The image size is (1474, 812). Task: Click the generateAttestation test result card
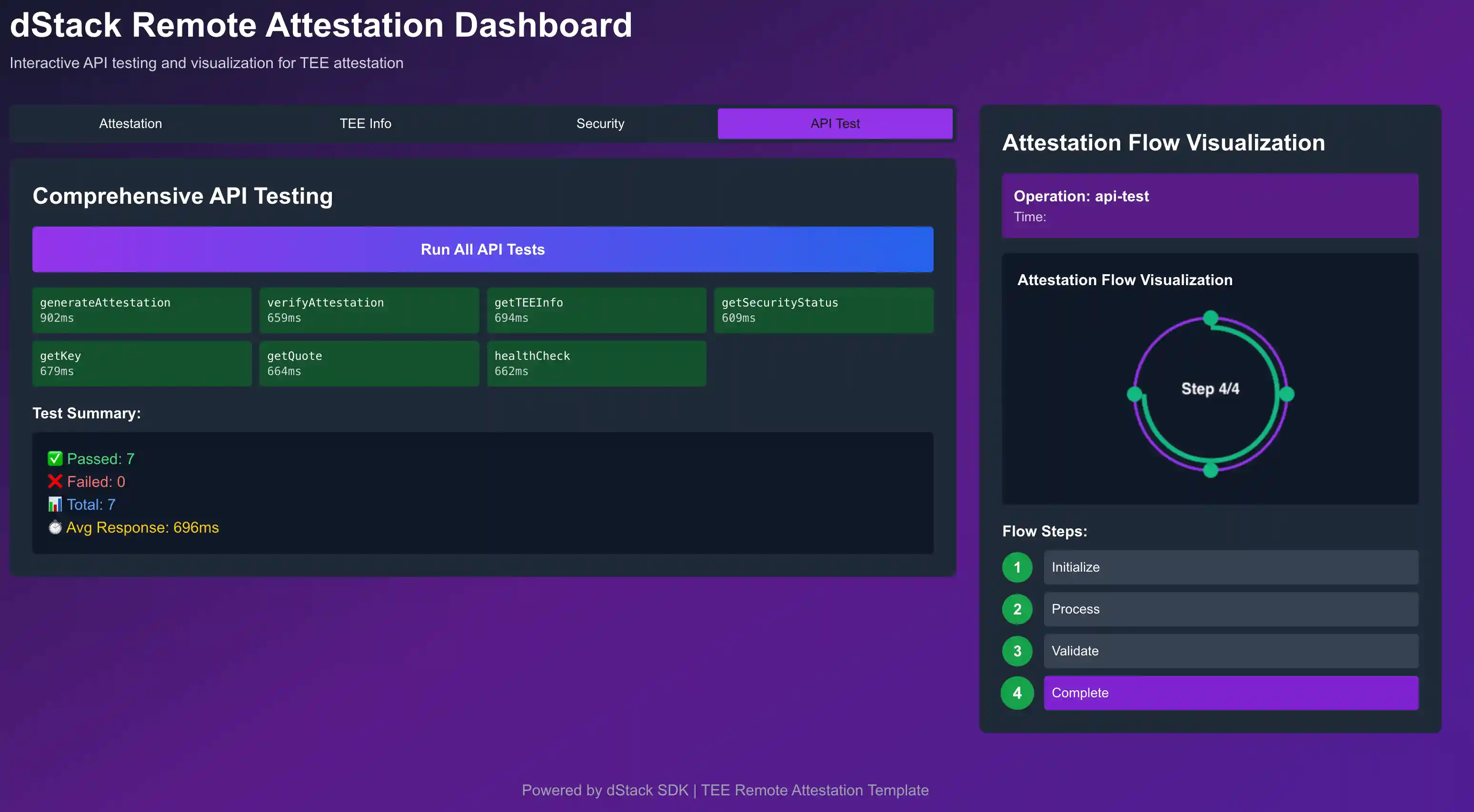point(142,309)
